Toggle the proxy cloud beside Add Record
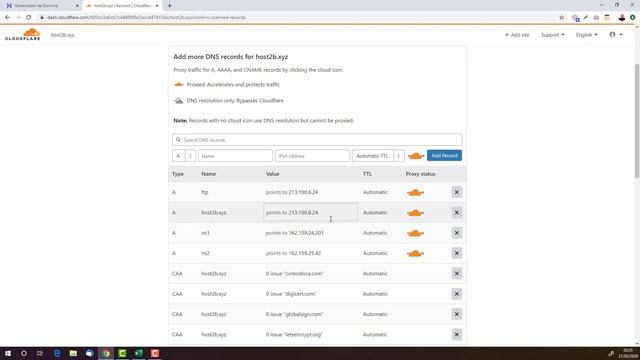The image size is (640, 360). 416,156
